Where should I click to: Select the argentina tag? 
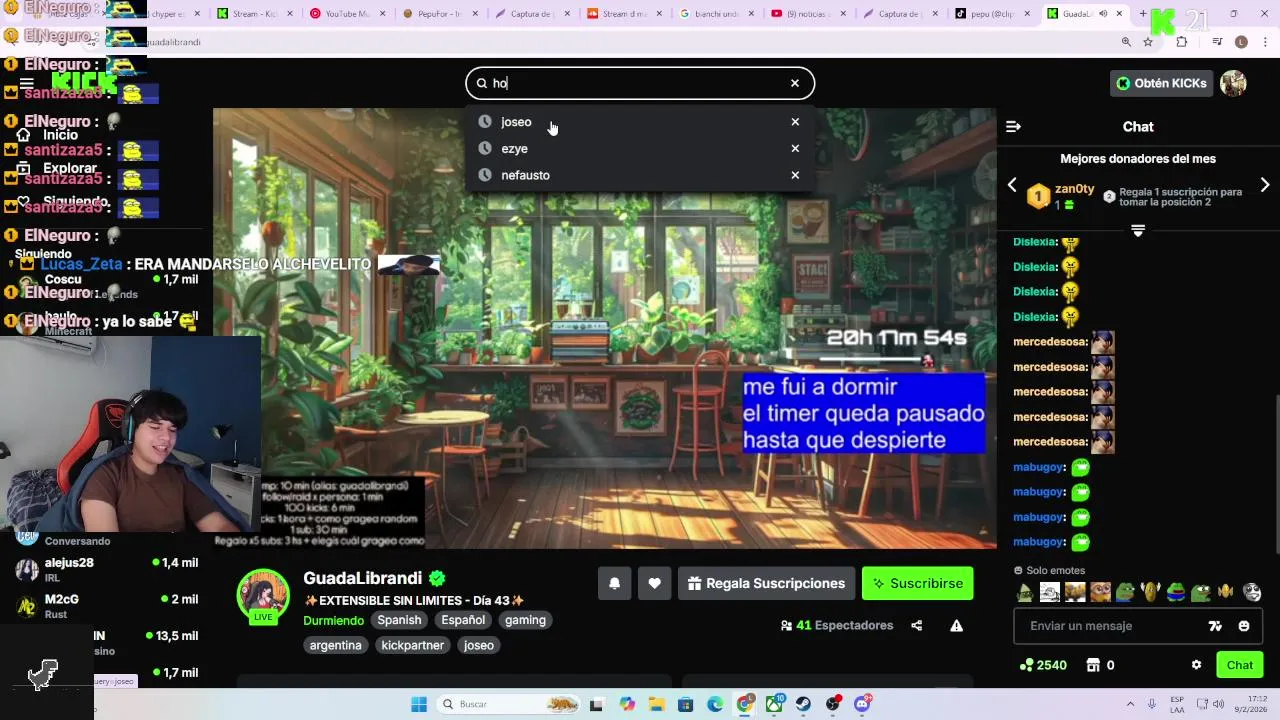coord(335,645)
